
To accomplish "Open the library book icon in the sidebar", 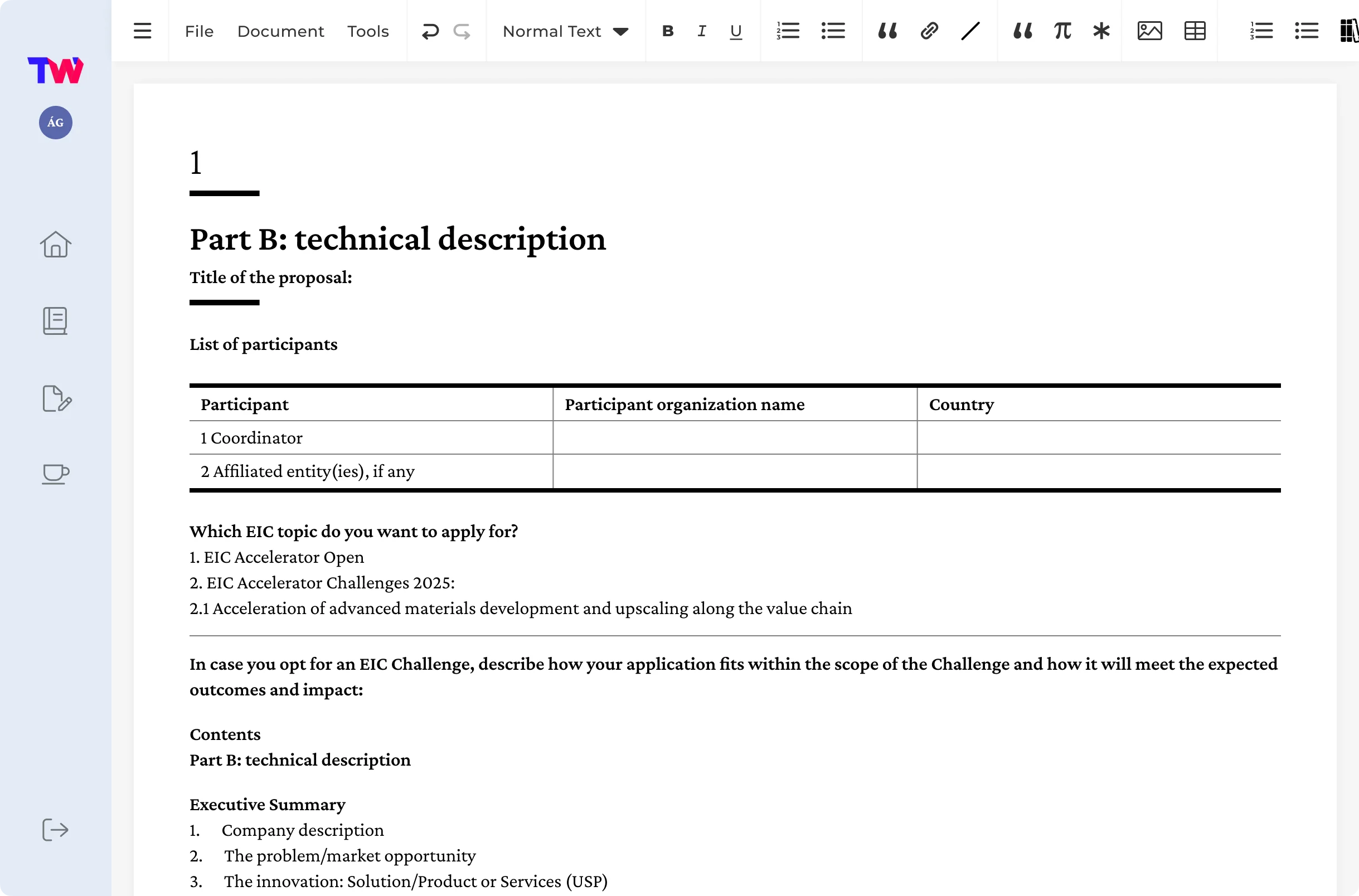I will point(55,320).
